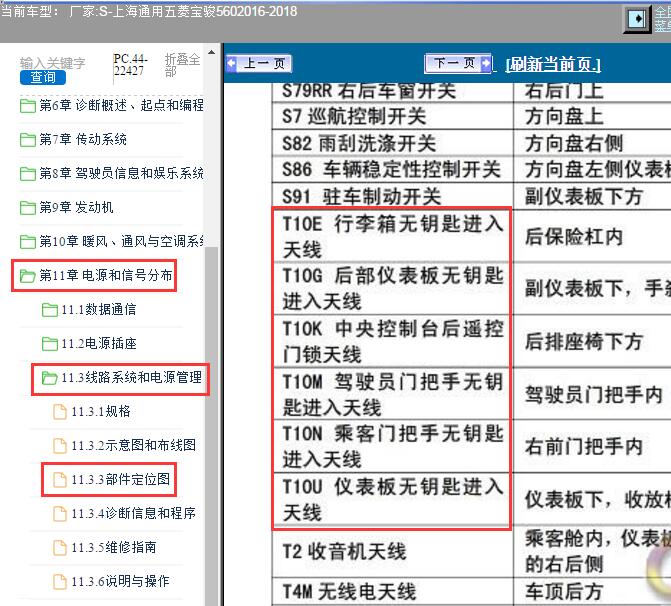This screenshot has width=671, height=606.
Task: Click the 输入关键字 keyword input field
Action: (53, 63)
